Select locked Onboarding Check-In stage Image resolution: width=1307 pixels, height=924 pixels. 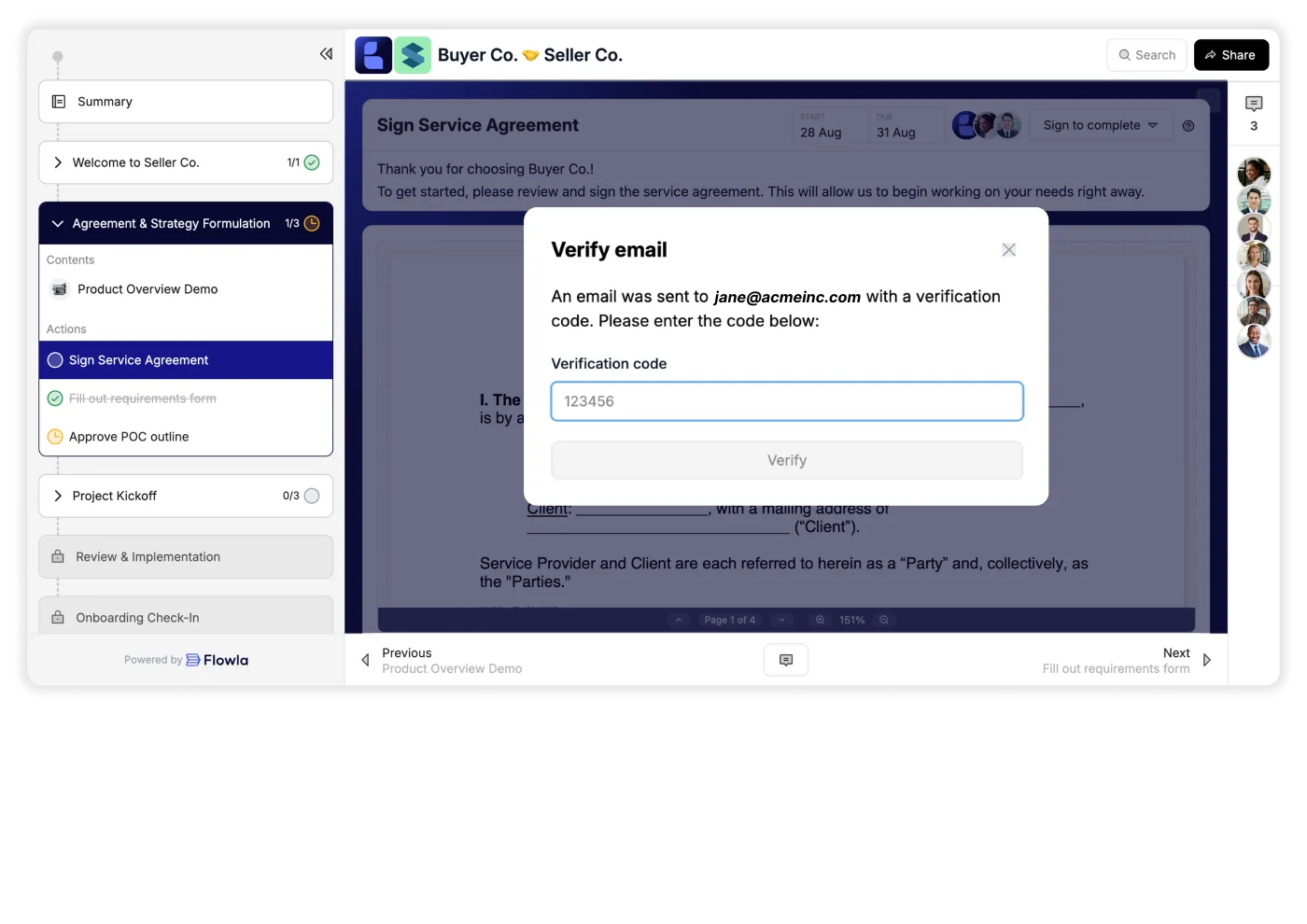coord(186,616)
